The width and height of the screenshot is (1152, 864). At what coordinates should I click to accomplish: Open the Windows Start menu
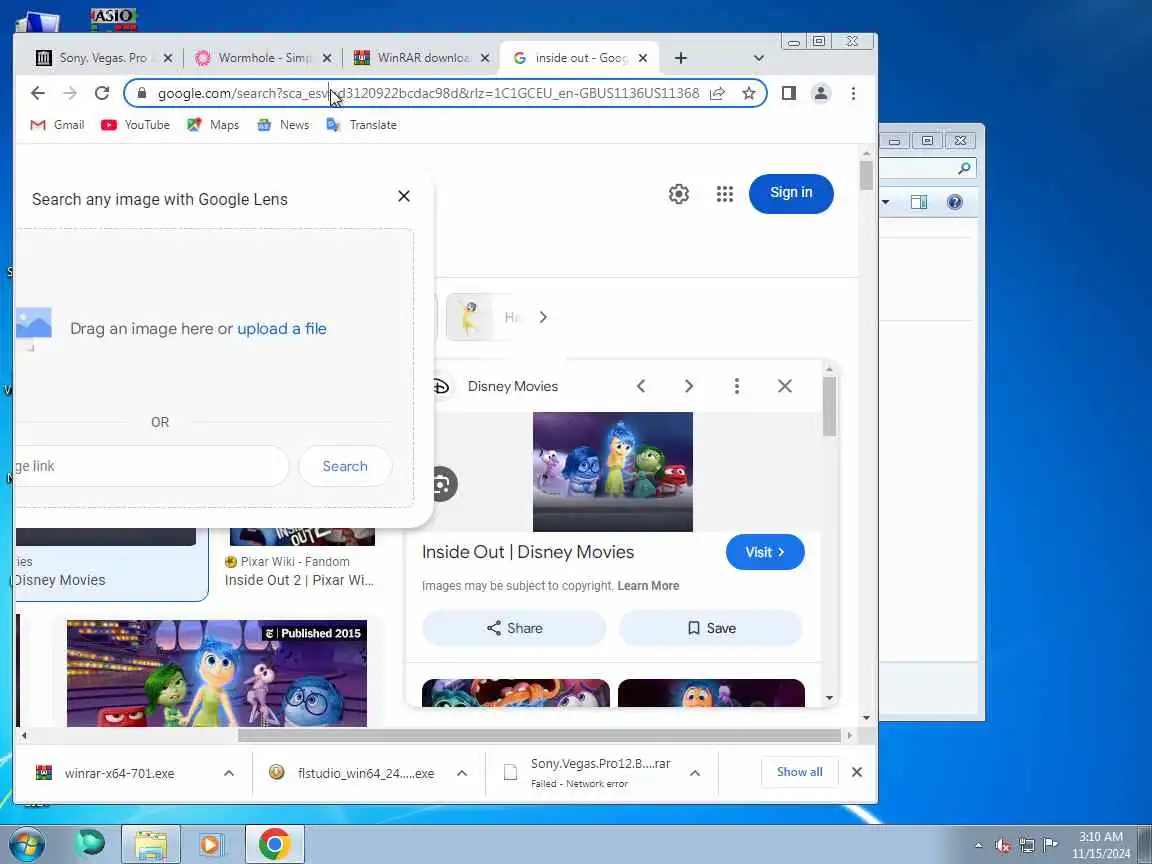click(27, 844)
